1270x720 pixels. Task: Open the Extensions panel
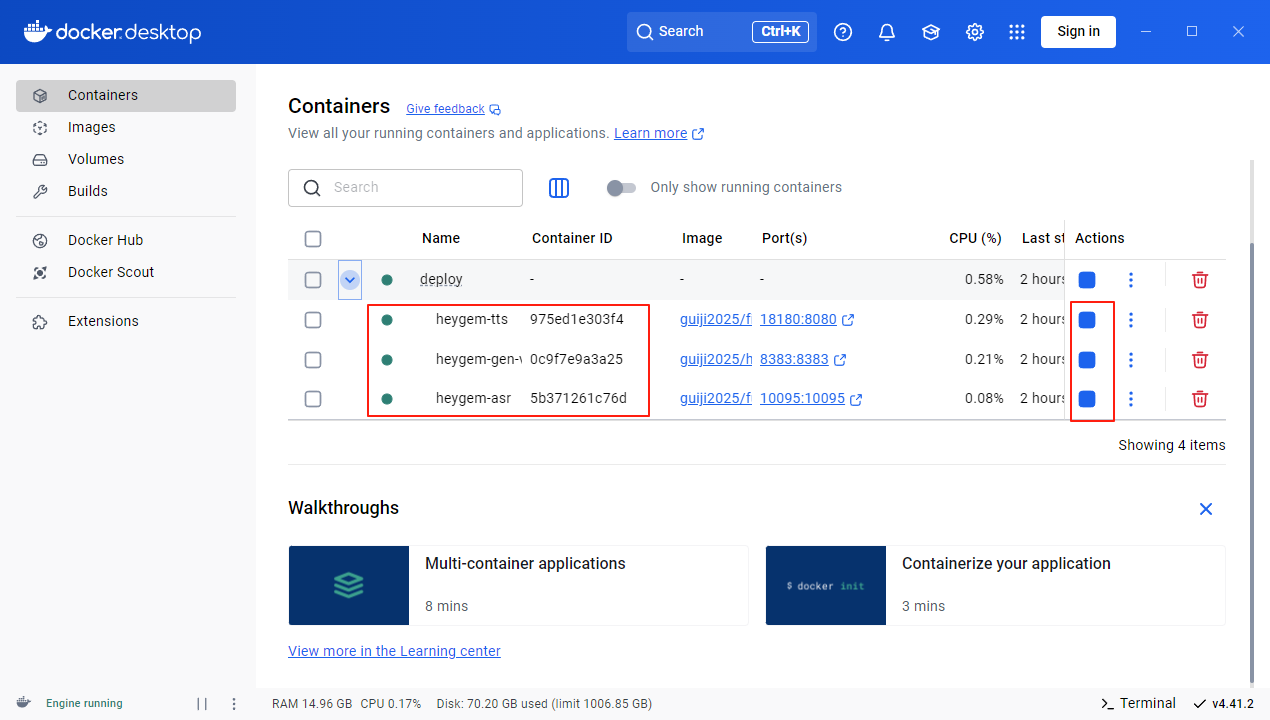click(x=104, y=320)
